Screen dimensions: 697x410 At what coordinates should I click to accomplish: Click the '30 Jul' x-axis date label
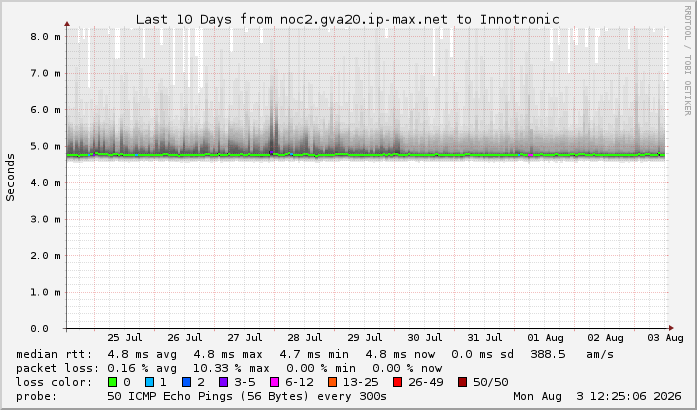point(425,338)
